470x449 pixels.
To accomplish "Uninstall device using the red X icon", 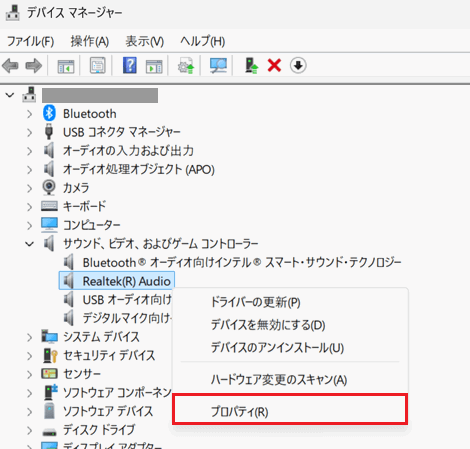I will click(274, 65).
